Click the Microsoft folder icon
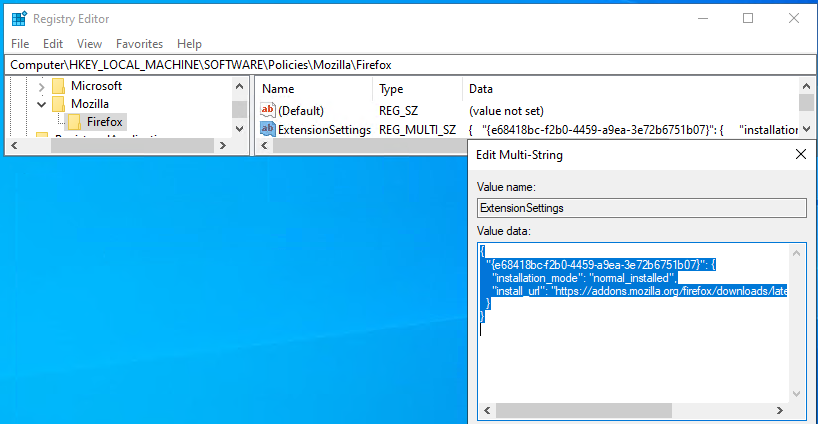818x424 pixels. (58, 86)
